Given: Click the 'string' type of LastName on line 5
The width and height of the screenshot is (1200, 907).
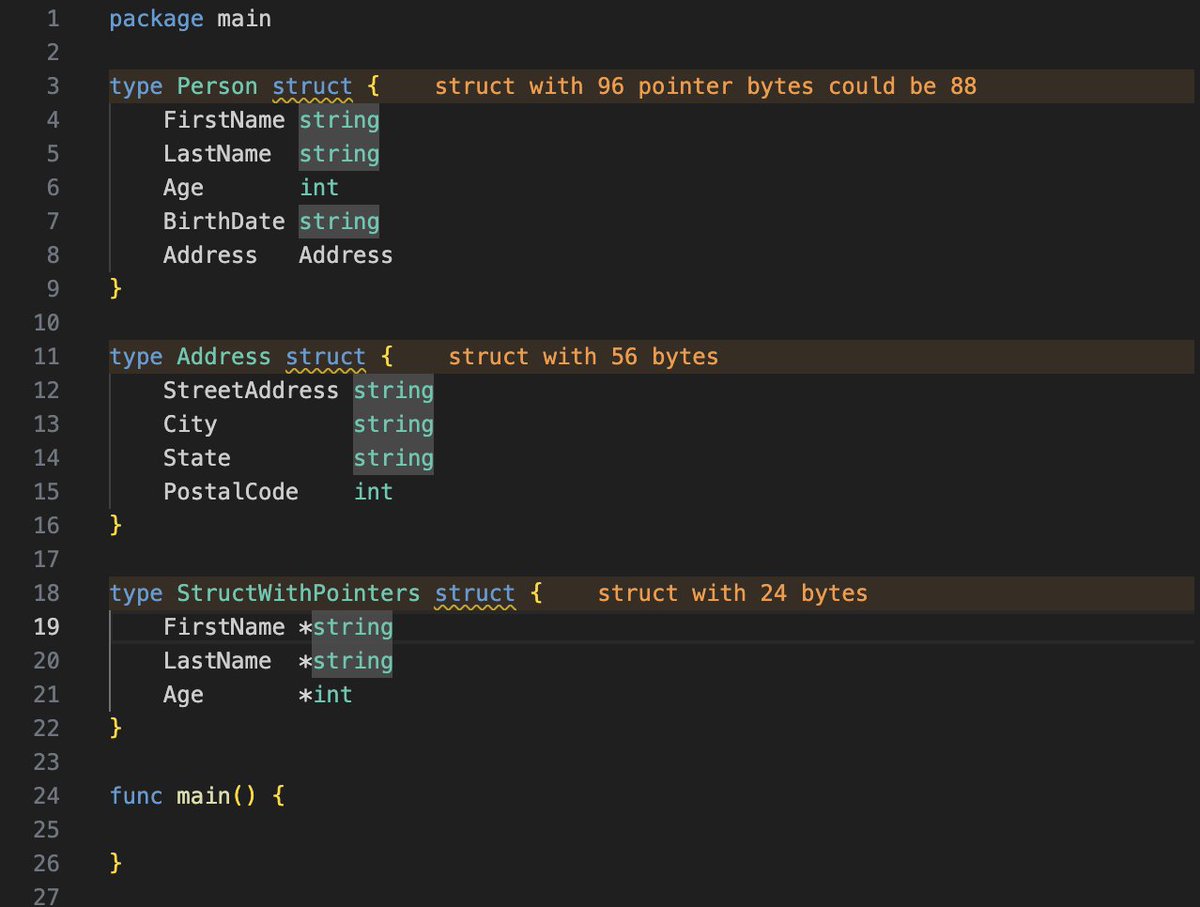Looking at the screenshot, I should pyautogui.click(x=339, y=154).
